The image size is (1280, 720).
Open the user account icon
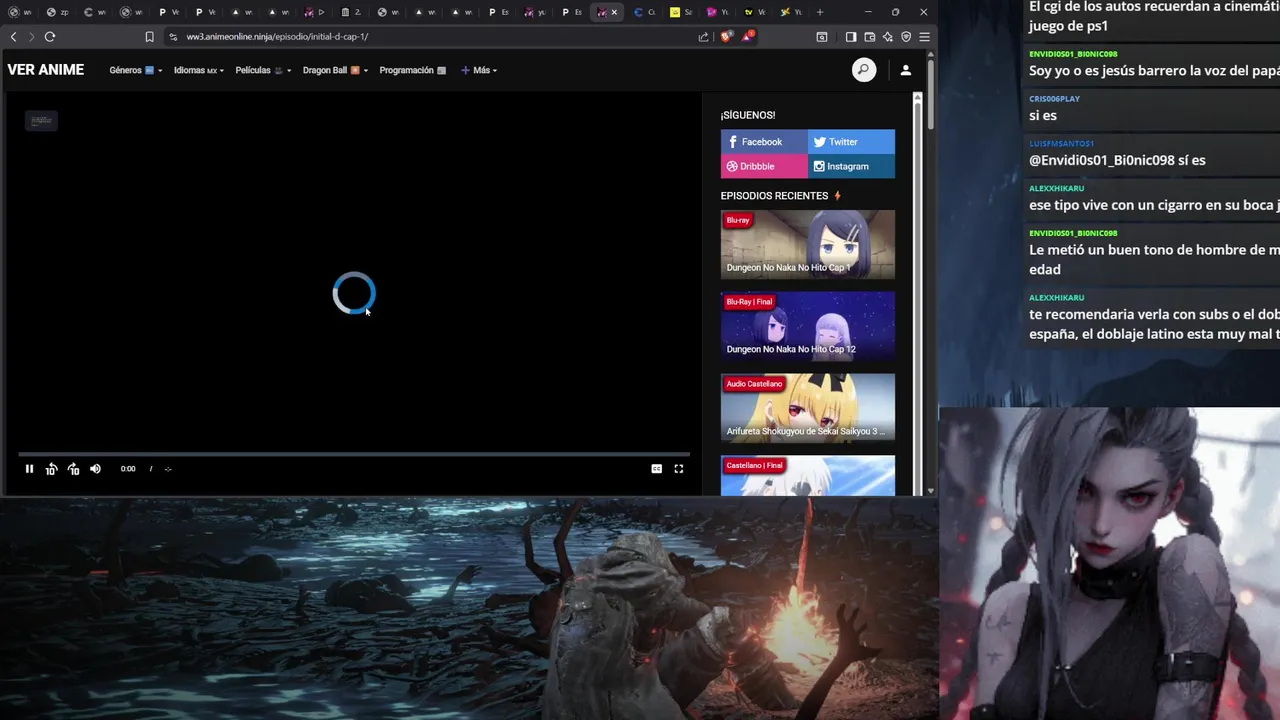[x=905, y=70]
